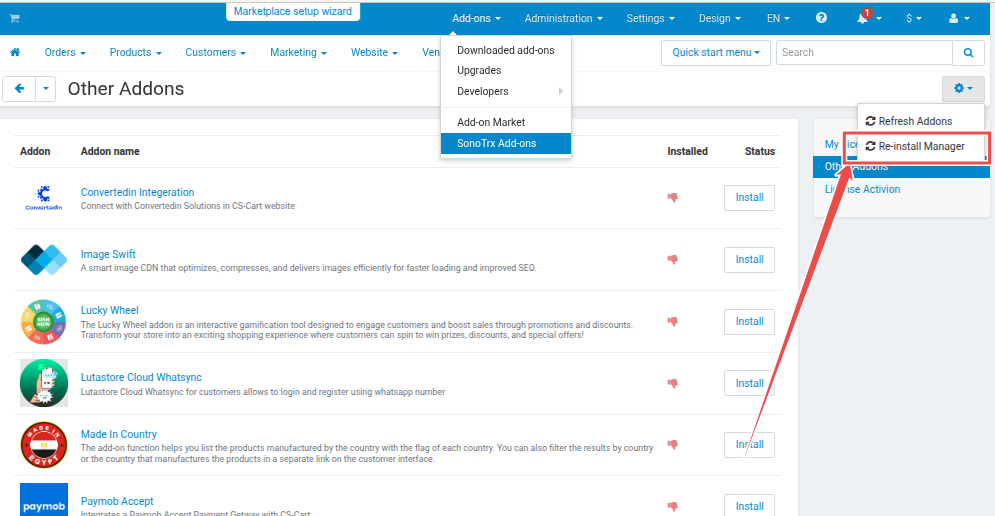This screenshot has height=516, width=995.
Task: Open the help question mark icon
Action: point(821,18)
